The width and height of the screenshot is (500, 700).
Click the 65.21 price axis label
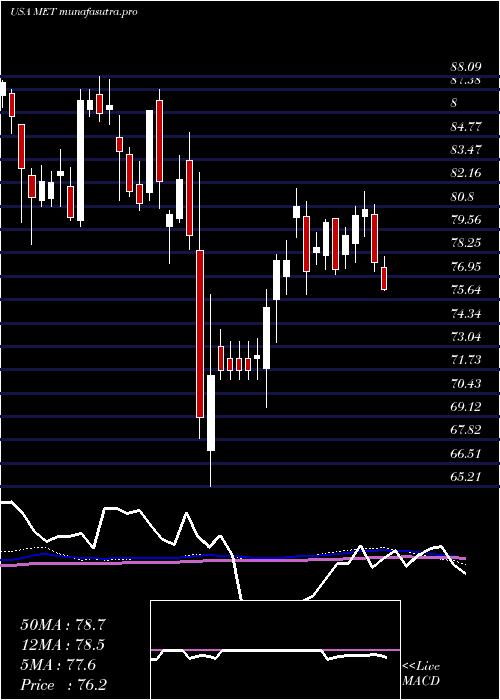466,477
